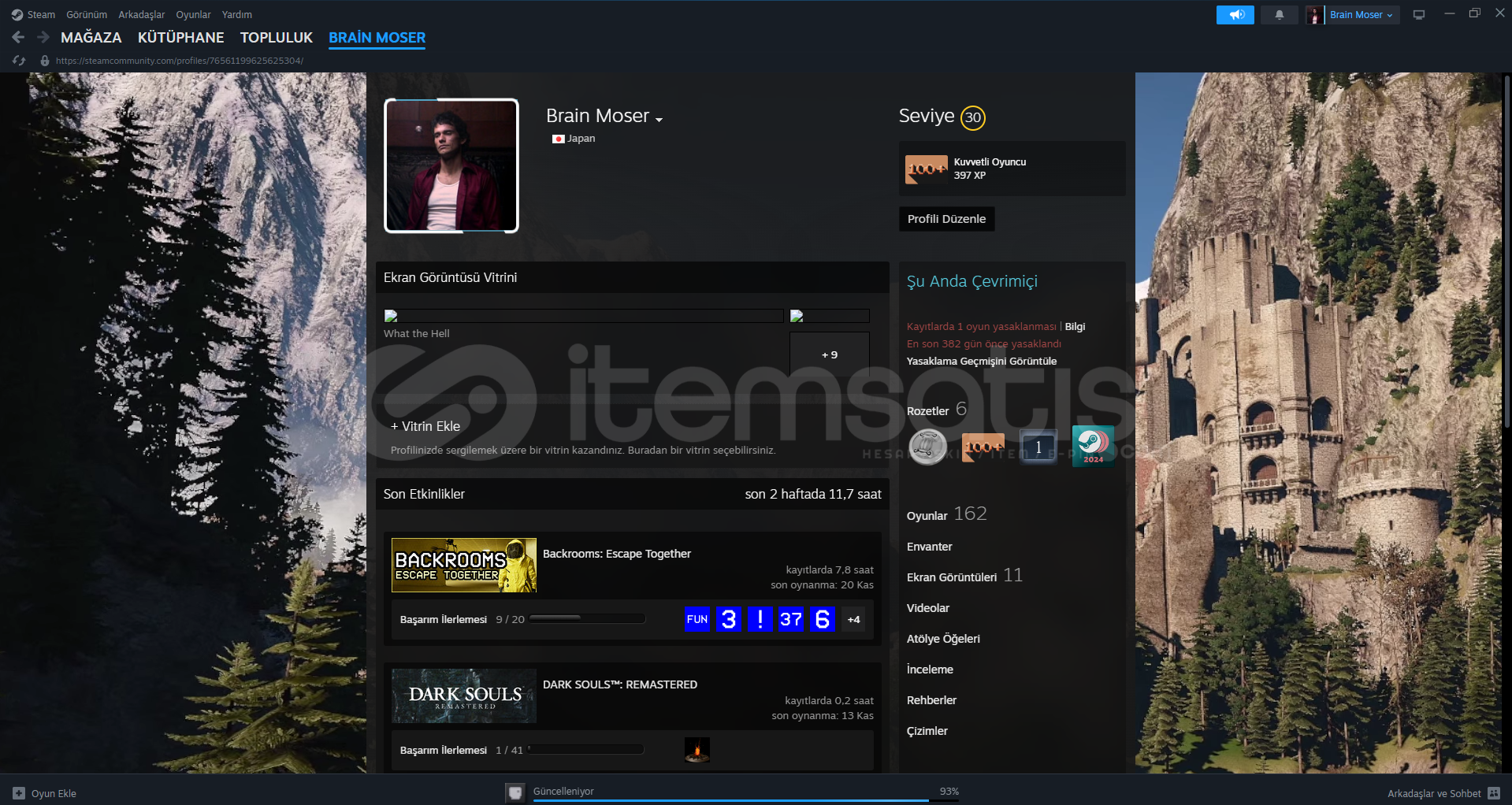Click the Profili Düzenle button
This screenshot has width=1512, height=805.
[x=946, y=219]
